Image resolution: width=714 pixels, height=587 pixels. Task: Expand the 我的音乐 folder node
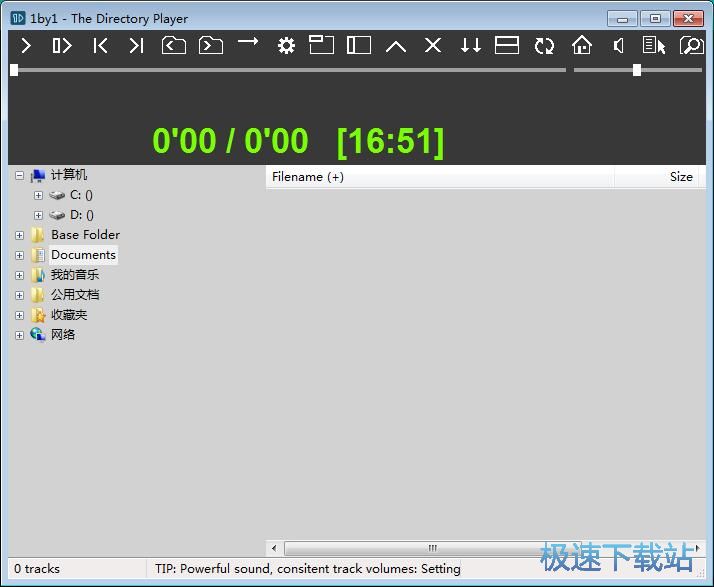click(19, 275)
